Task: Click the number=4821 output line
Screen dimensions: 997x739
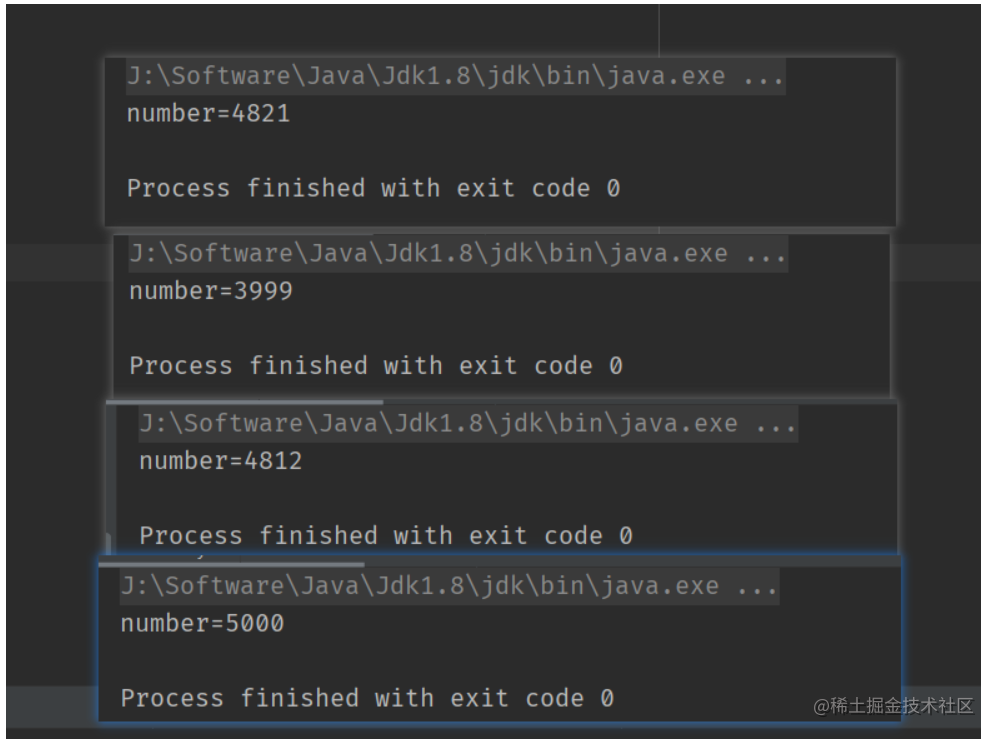Action: click(x=209, y=114)
